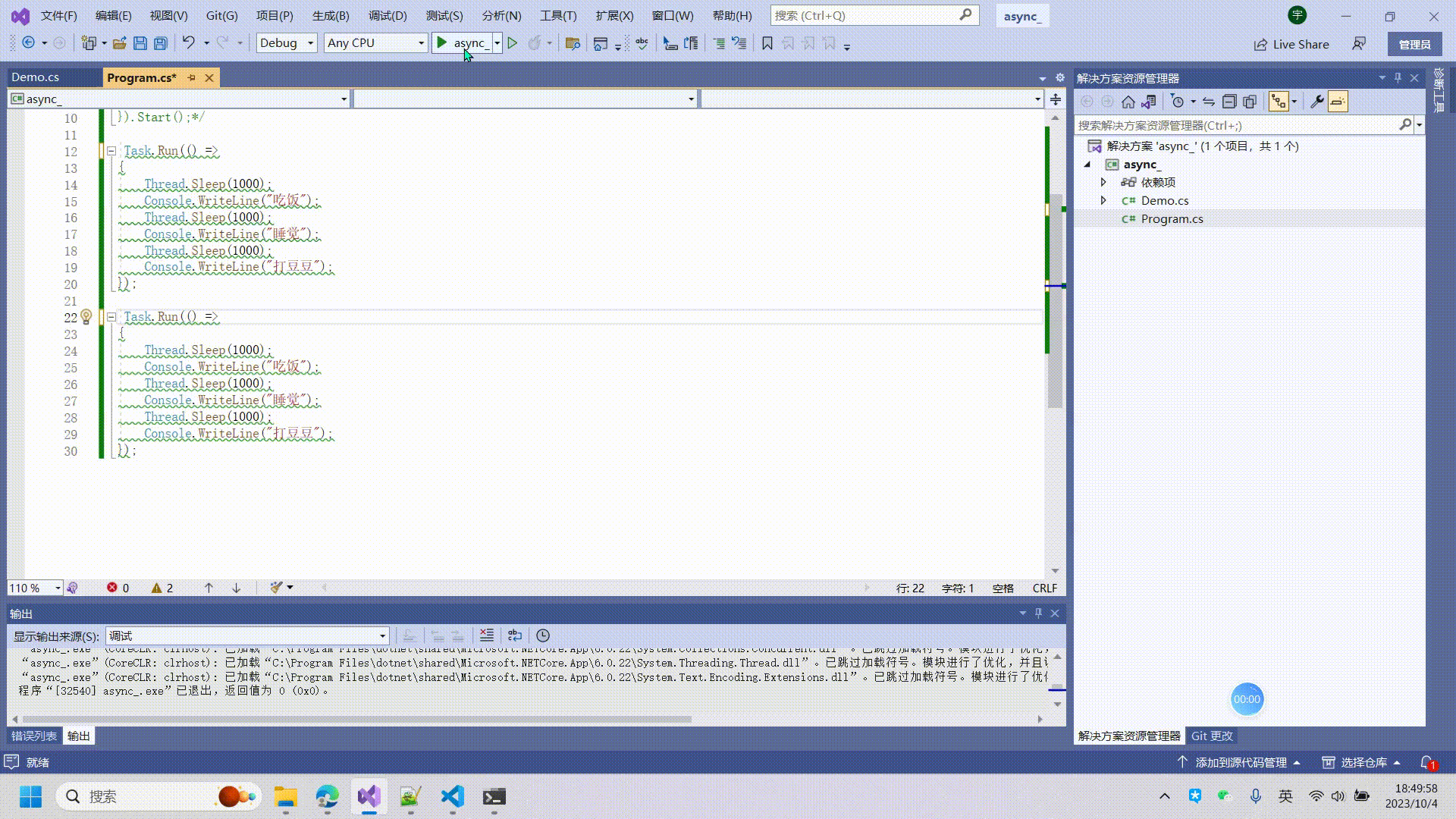Toggle the nested files view in Solution Explorer

(x=1279, y=102)
